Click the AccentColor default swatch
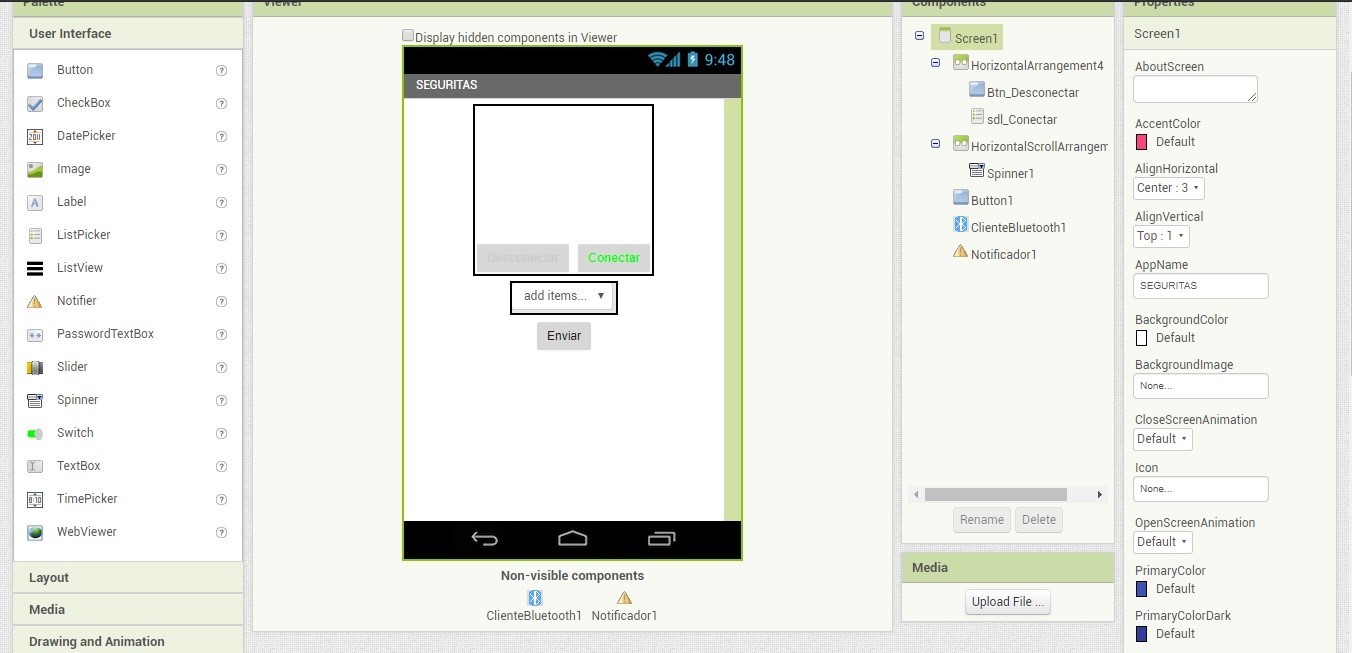 pos(1141,141)
